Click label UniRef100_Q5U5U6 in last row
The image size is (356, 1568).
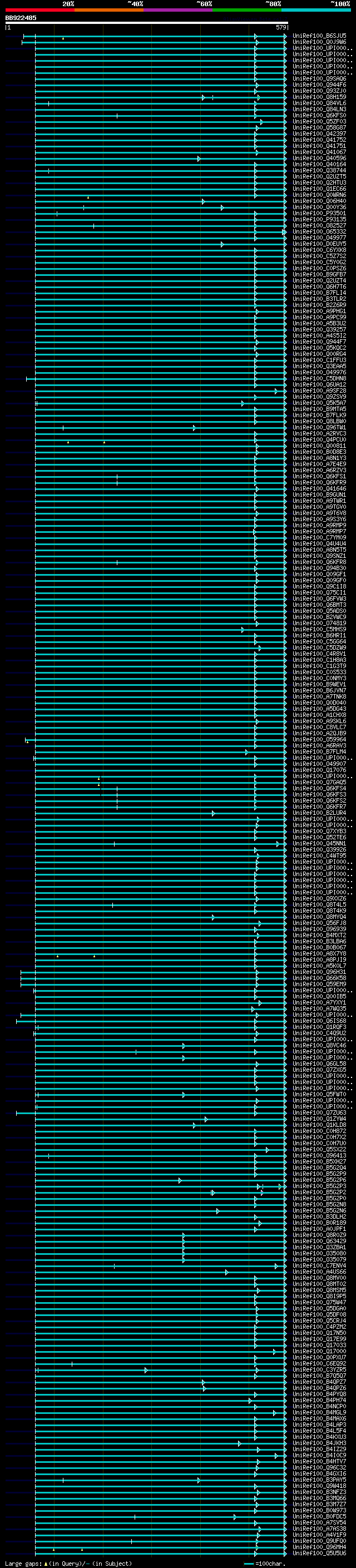coord(319,1553)
